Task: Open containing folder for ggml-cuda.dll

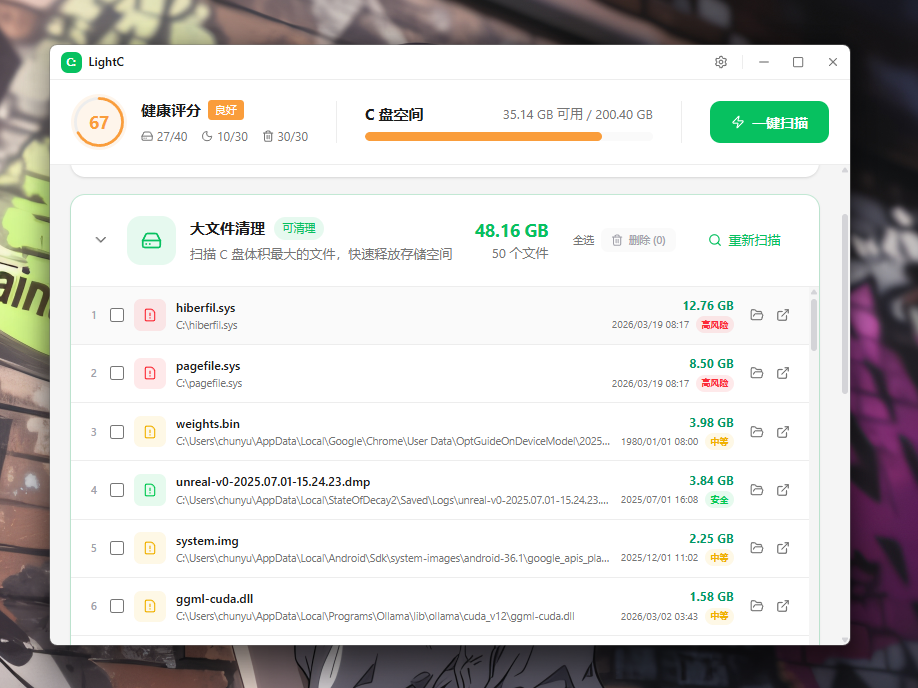Action: [756, 606]
